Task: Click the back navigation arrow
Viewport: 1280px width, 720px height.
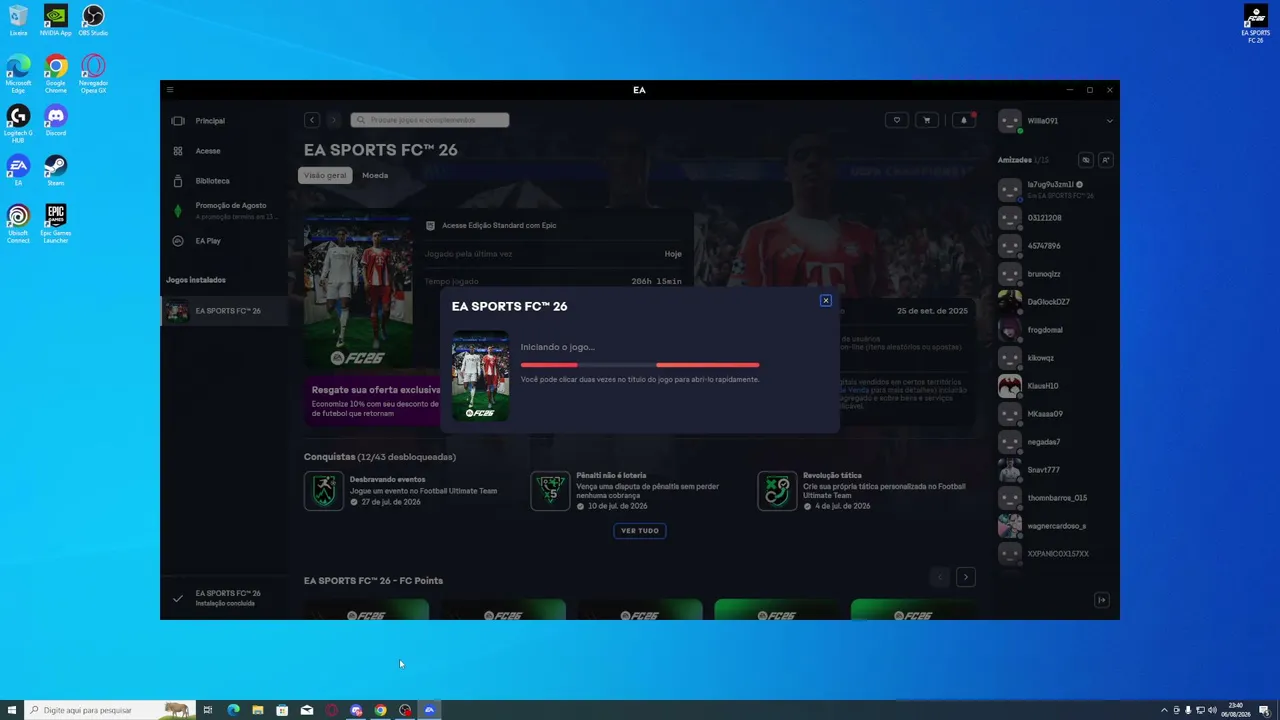Action: coord(312,120)
